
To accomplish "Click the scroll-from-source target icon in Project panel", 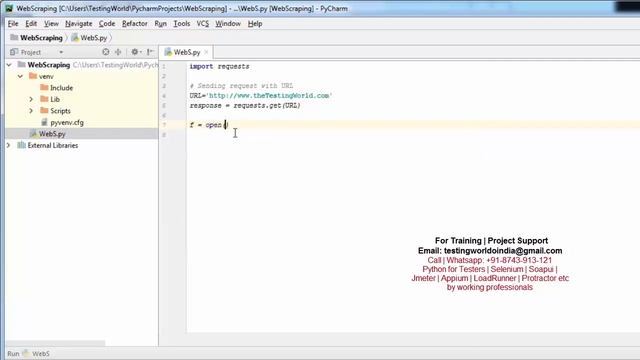I will (106, 52).
